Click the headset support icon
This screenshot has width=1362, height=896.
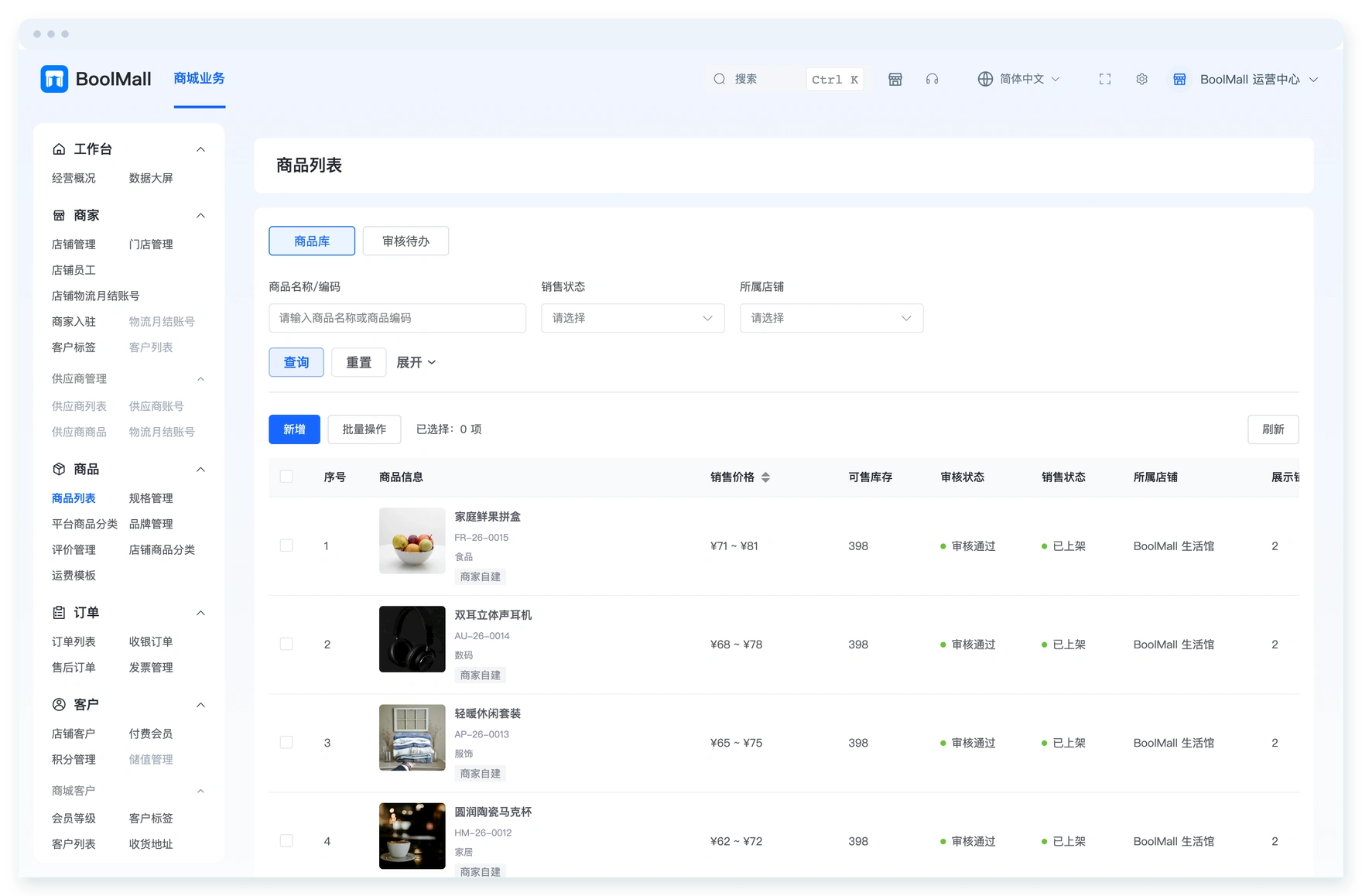pos(933,79)
